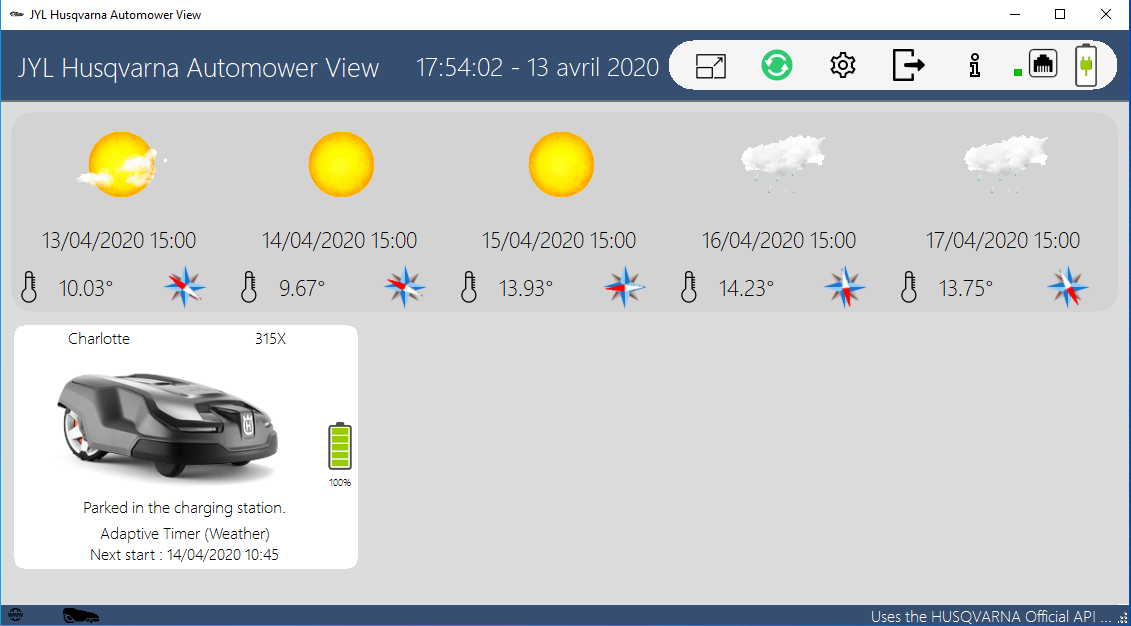Open settings via the gear icon
The height and width of the screenshot is (626, 1131).
842,66
